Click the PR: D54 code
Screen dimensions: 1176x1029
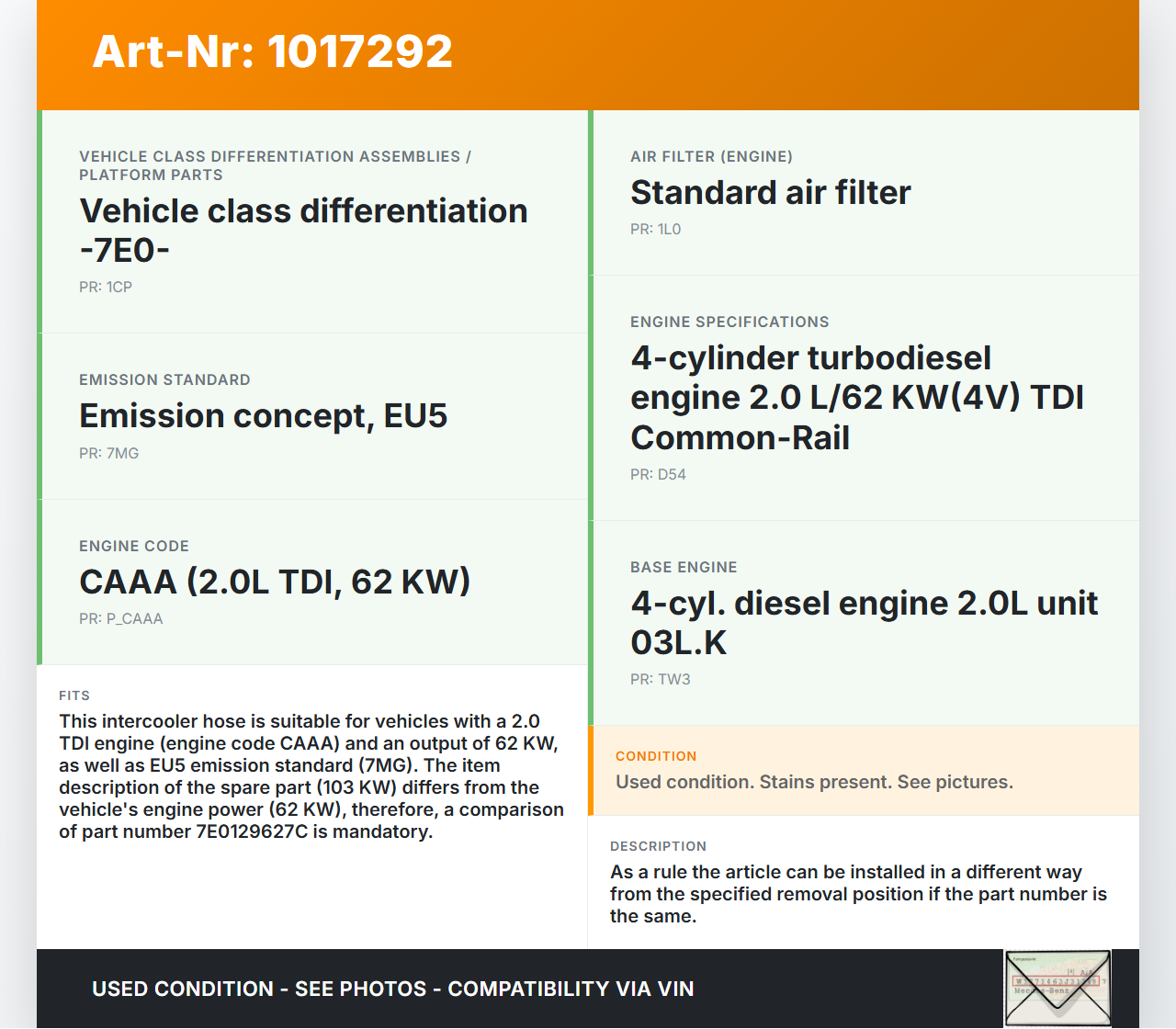[658, 474]
